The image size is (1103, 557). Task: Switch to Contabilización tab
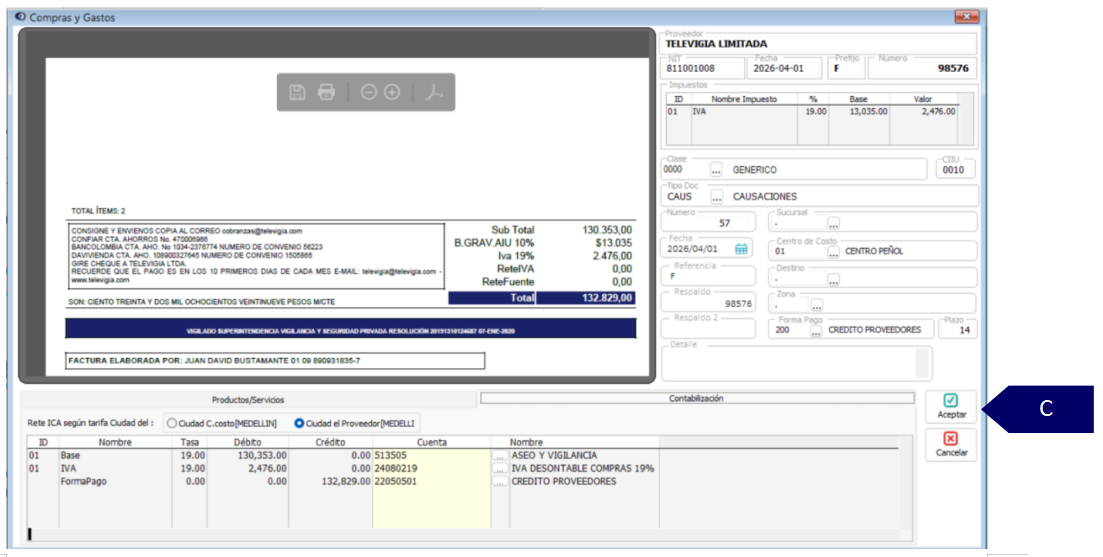pyautogui.click(x=696, y=399)
